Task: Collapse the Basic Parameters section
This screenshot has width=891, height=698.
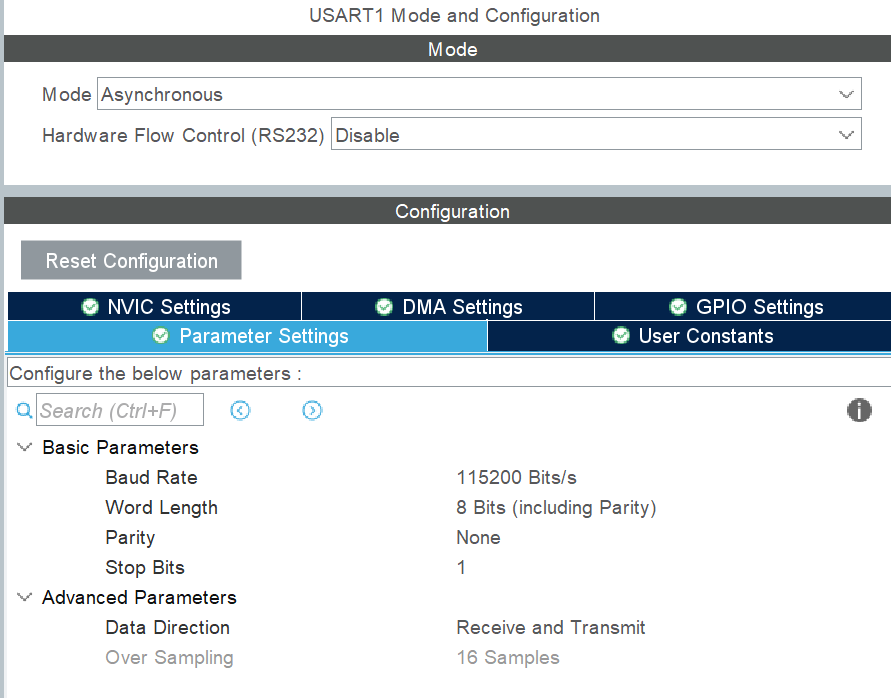Action: [x=24, y=447]
